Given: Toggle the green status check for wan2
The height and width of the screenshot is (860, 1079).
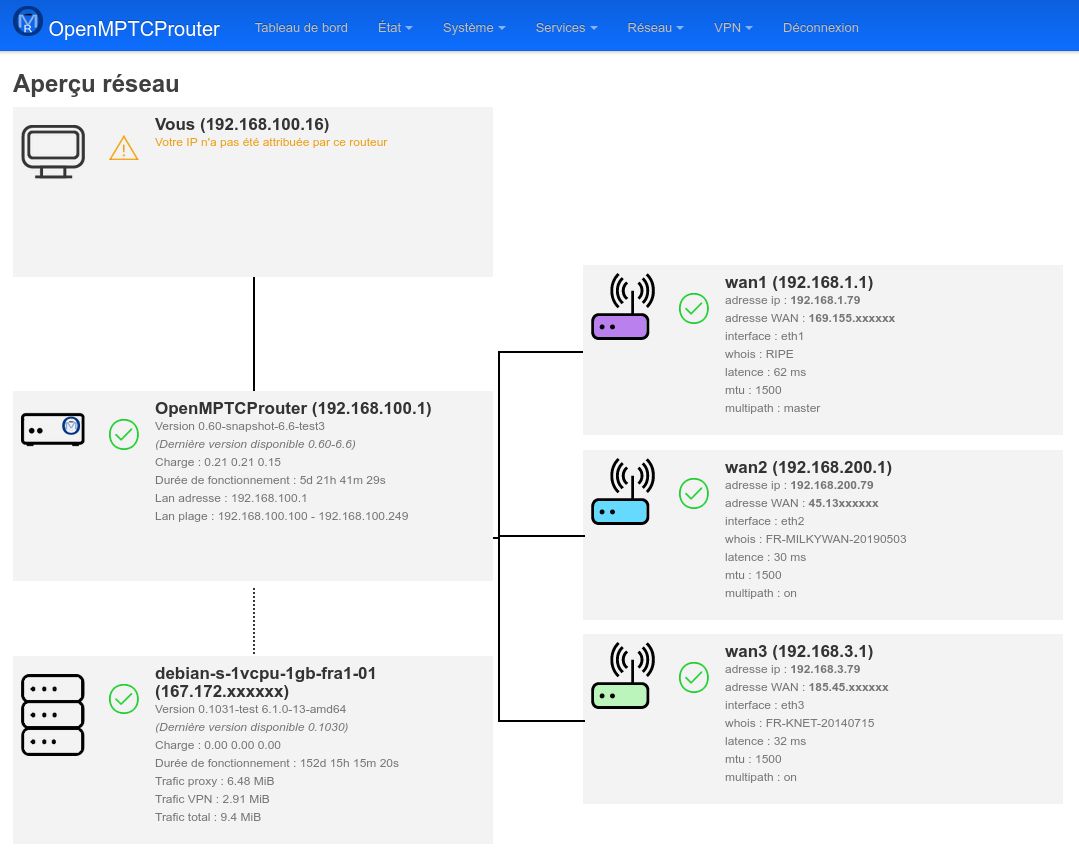Looking at the screenshot, I should click(693, 493).
